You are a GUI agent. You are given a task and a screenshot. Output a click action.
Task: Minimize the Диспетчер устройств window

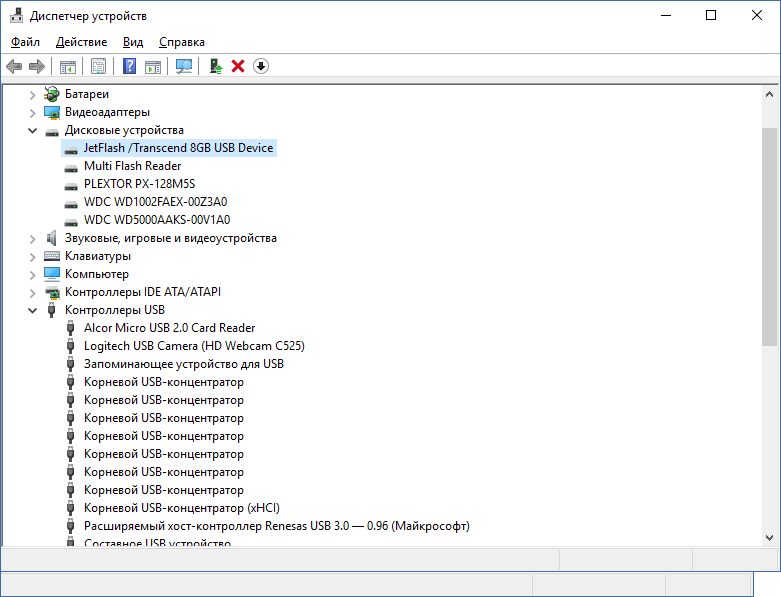(x=666, y=15)
